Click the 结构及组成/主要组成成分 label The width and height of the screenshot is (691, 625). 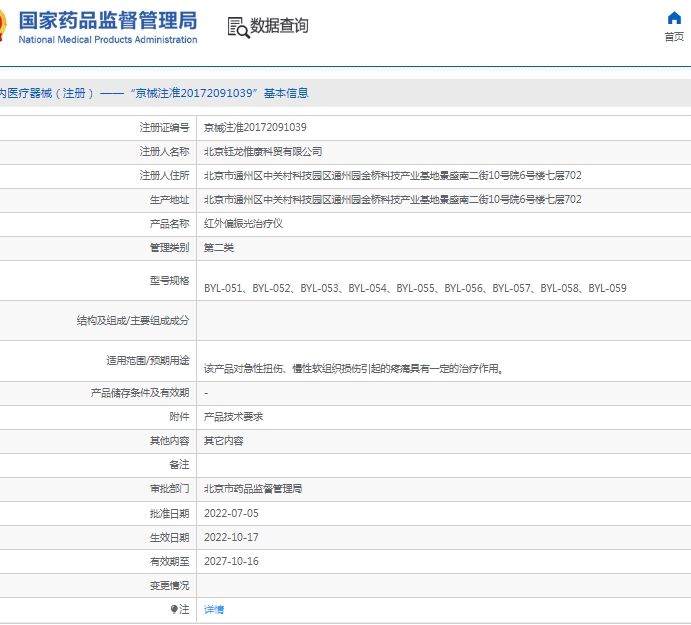click(133, 320)
